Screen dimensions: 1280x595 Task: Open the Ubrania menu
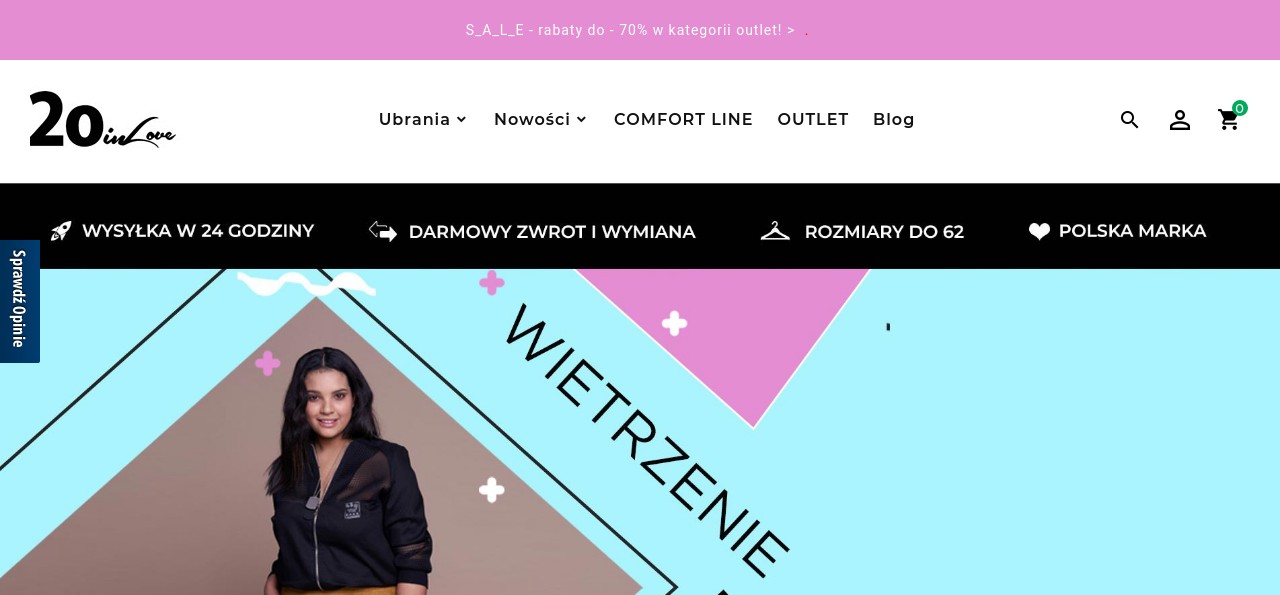[415, 120]
